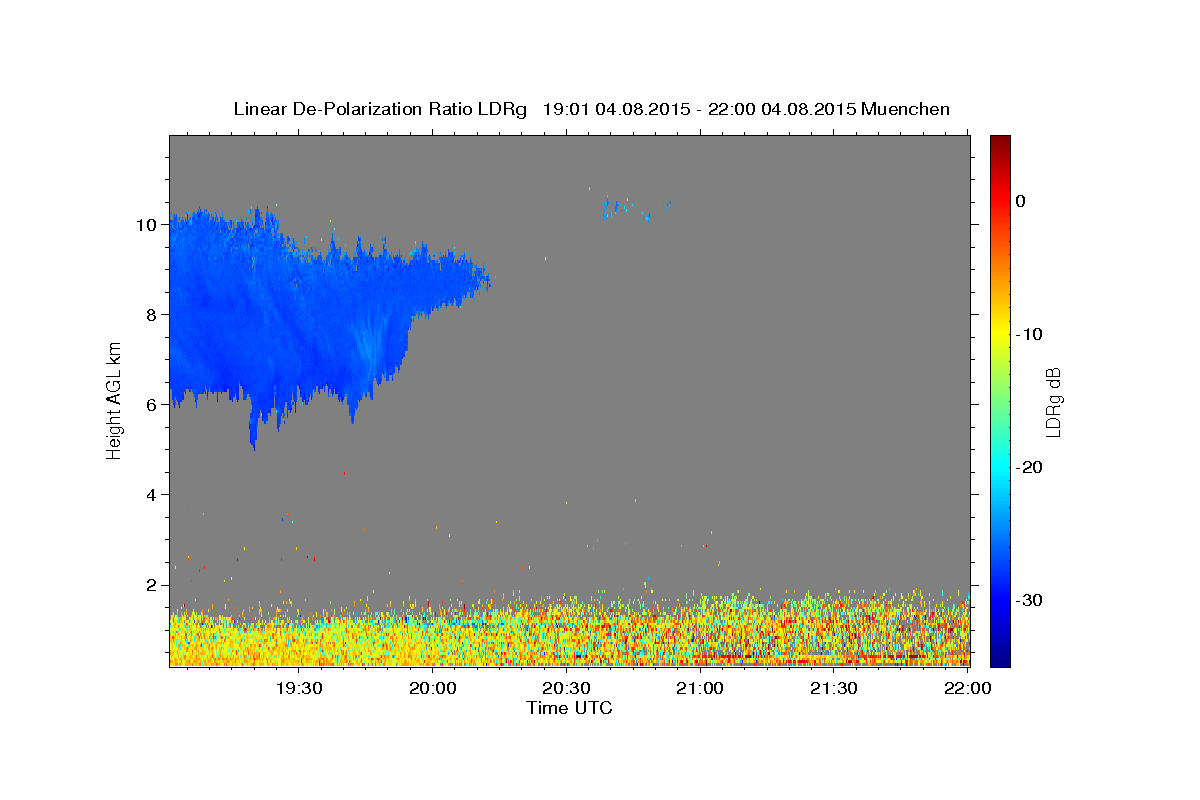
Task: Click the 'LDRg dB' colorbar label
Action: 1053,401
